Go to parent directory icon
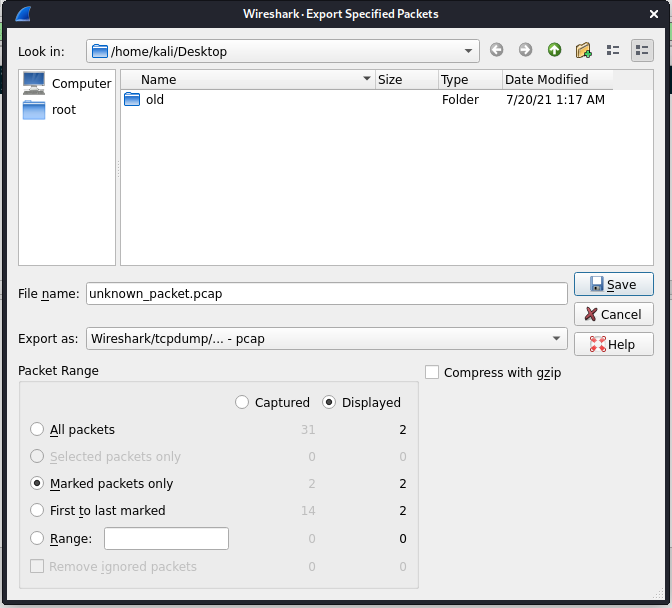672x608 pixels. point(554,50)
